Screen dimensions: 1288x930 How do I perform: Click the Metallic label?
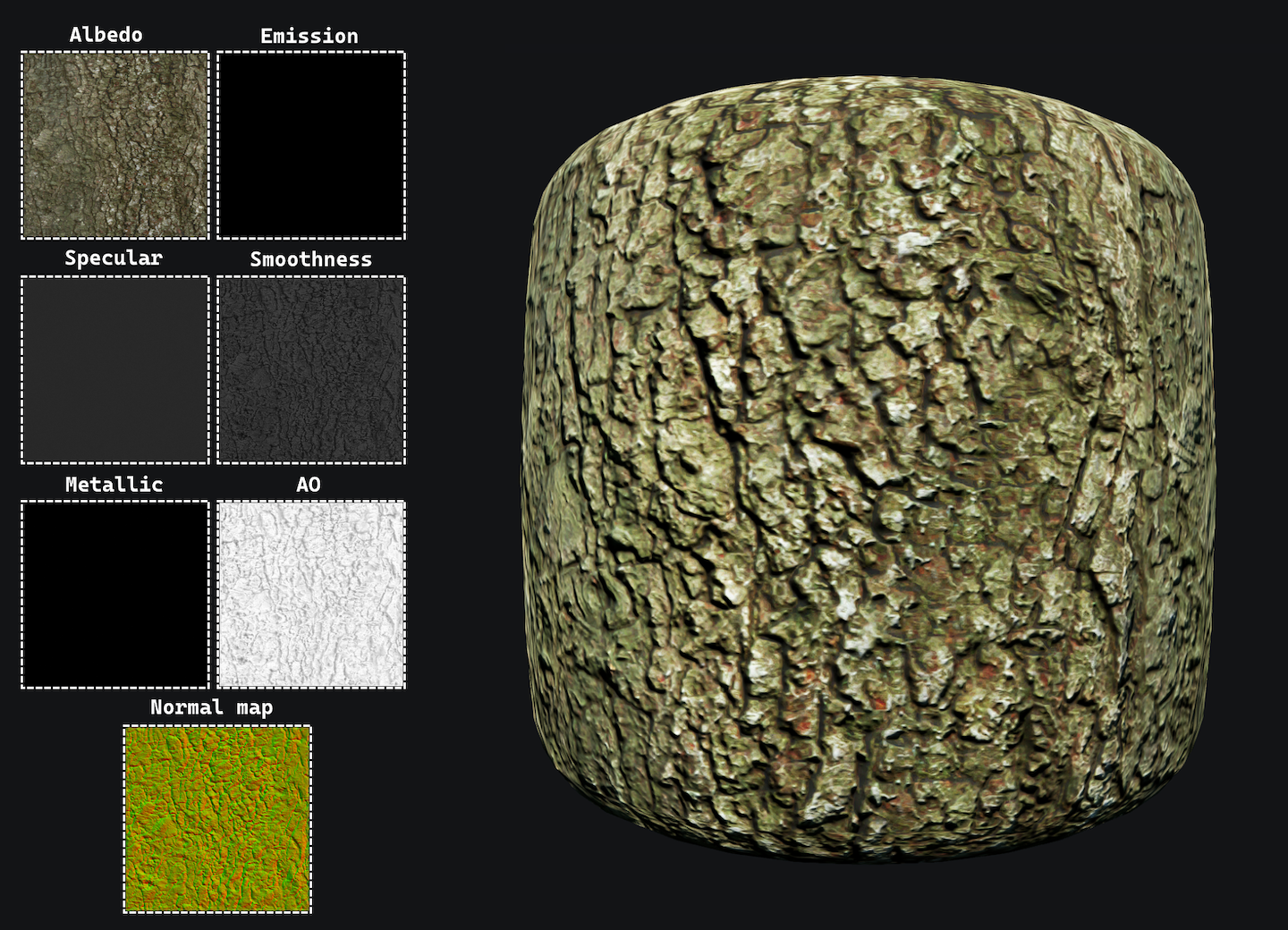[x=114, y=485]
